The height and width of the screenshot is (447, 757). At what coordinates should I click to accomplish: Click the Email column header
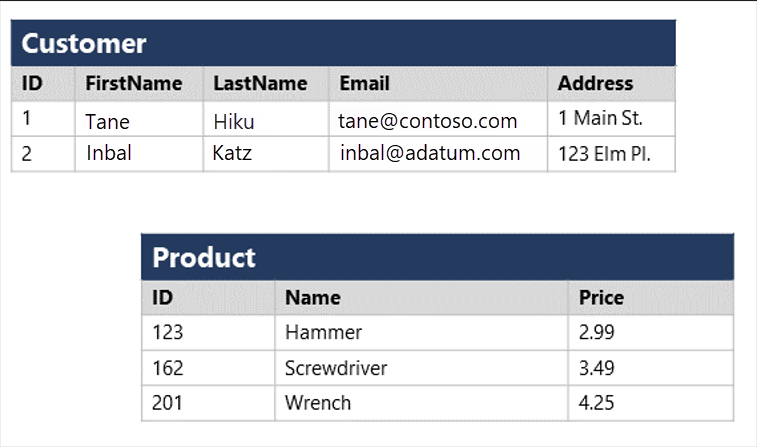tap(365, 84)
